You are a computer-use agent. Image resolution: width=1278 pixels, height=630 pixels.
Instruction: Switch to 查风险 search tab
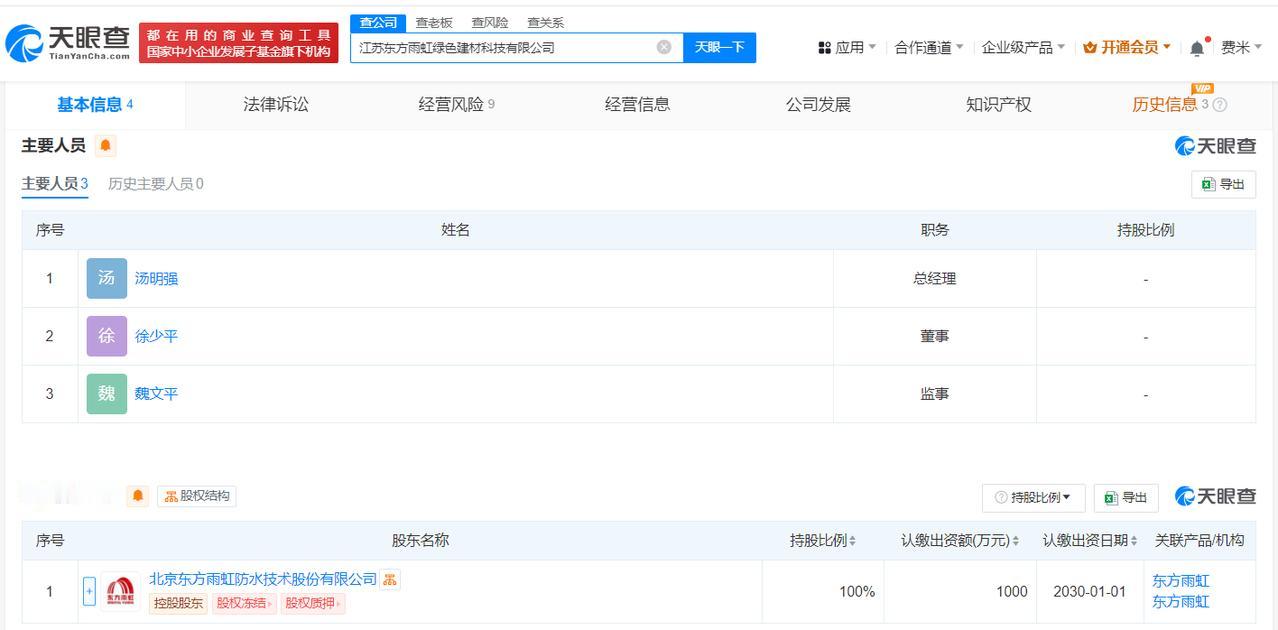490,23
